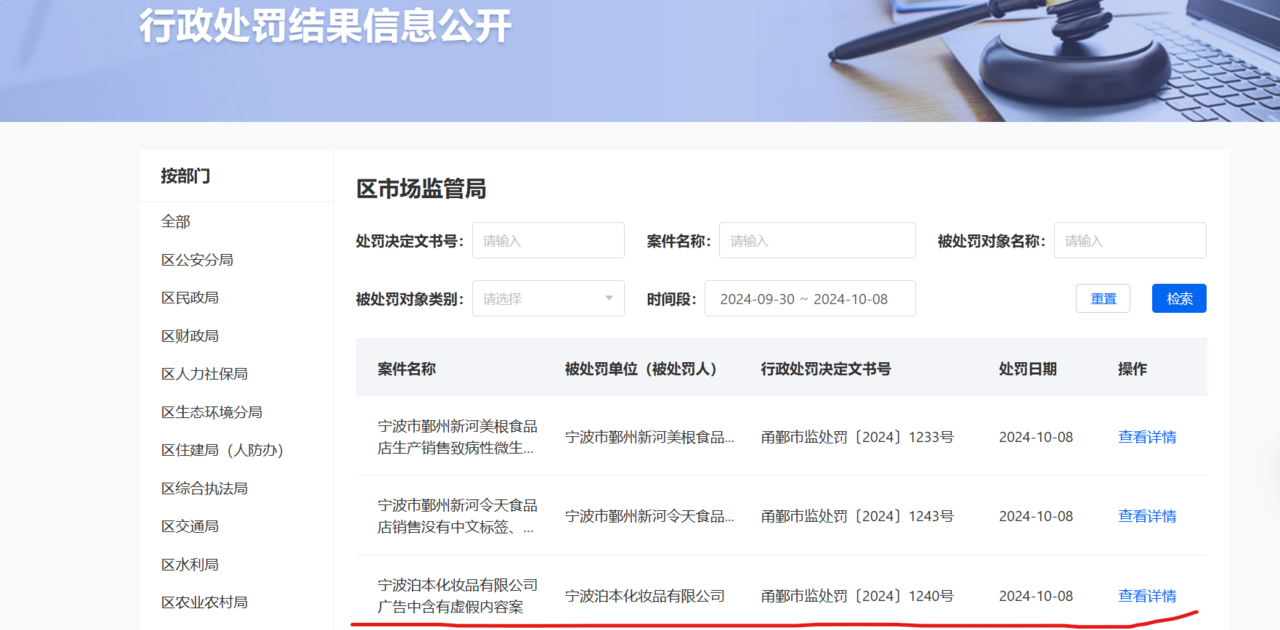Click the 案件名称 search input field
The width and height of the screenshot is (1280, 630).
tap(817, 240)
